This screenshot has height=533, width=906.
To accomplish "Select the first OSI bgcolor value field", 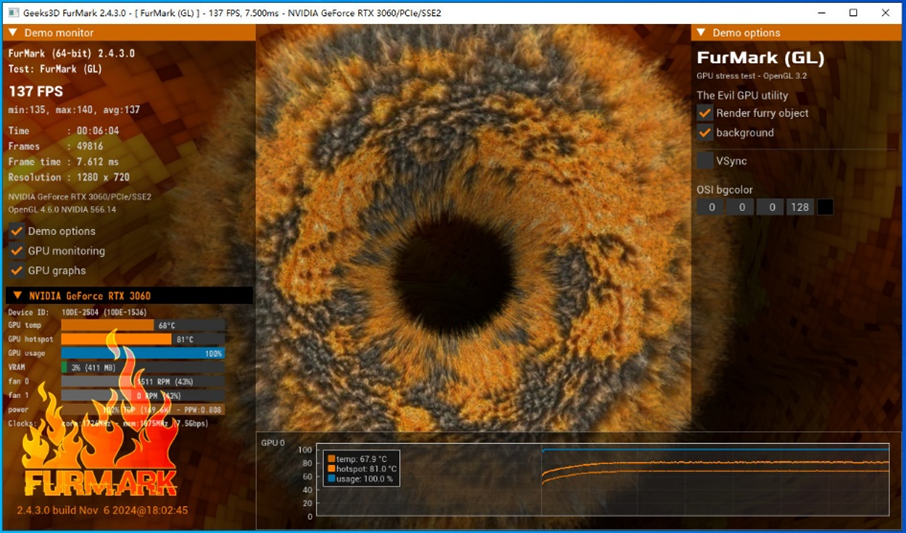I will tap(711, 207).
